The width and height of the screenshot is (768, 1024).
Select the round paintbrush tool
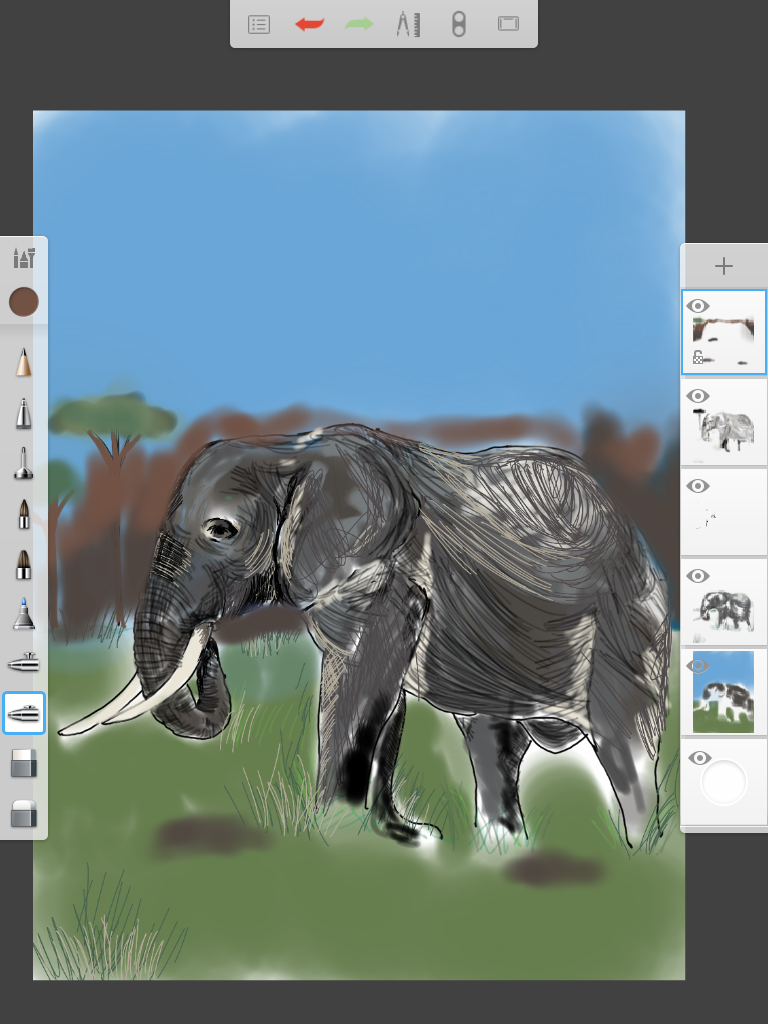pos(24,514)
